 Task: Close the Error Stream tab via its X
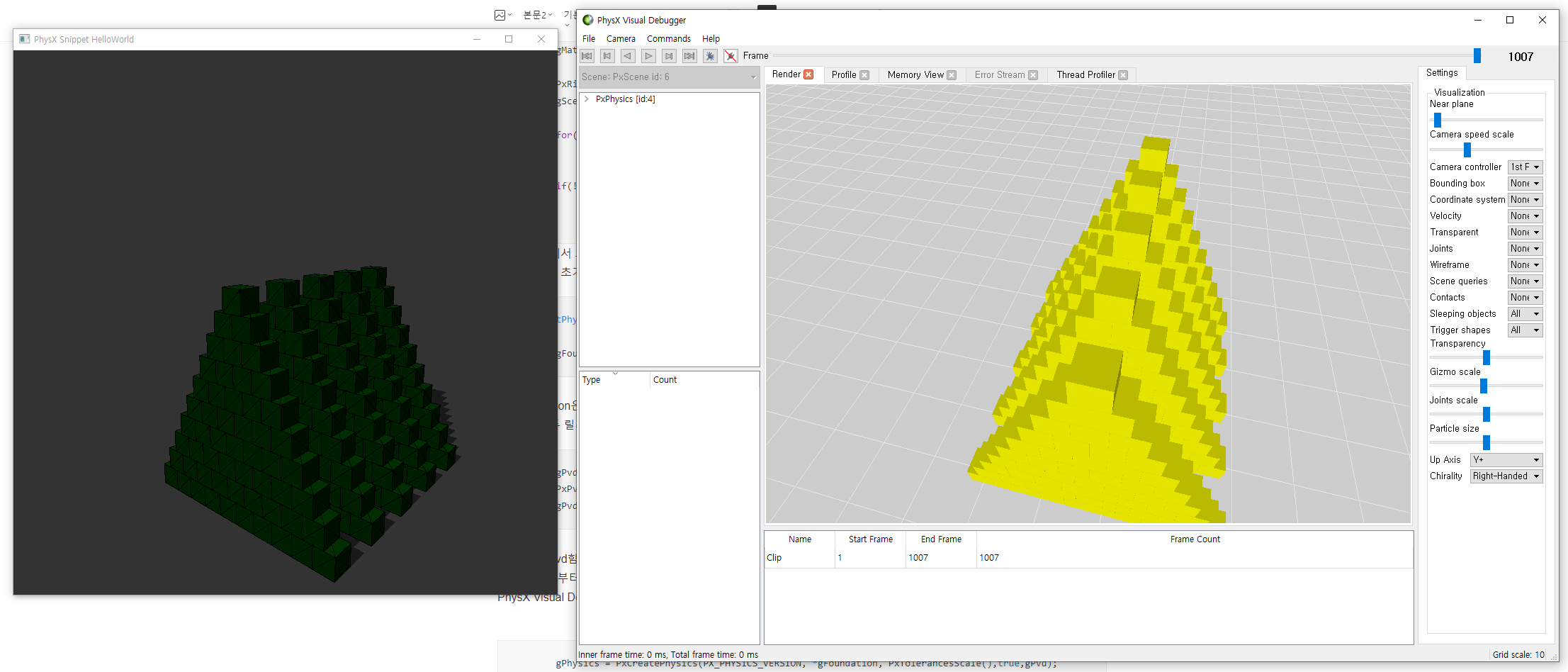1033,75
